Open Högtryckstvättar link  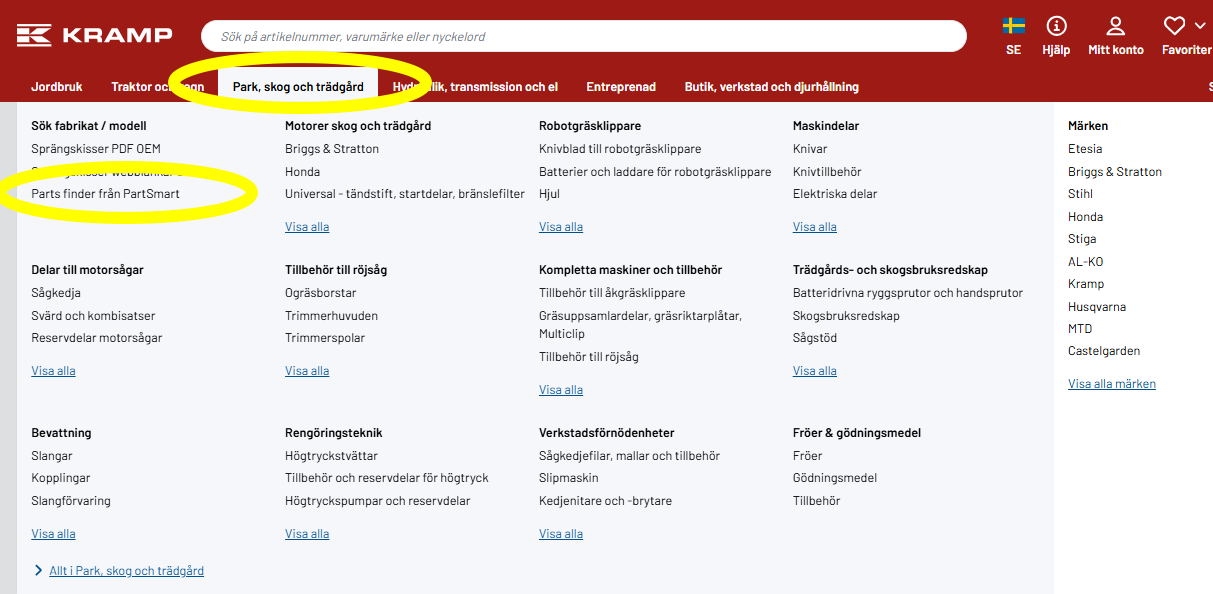pos(331,456)
